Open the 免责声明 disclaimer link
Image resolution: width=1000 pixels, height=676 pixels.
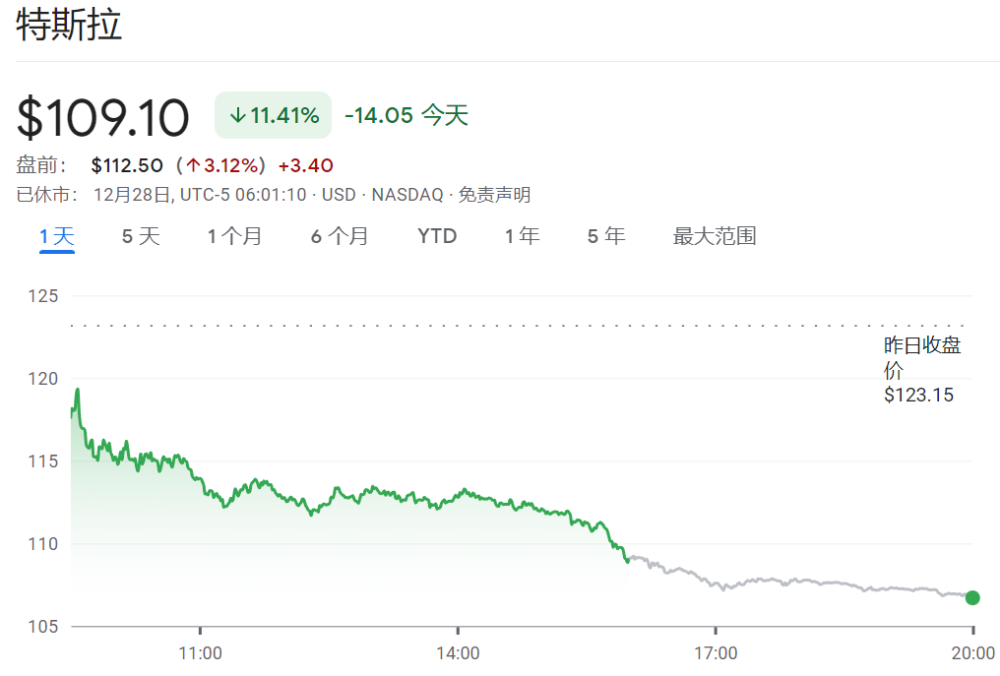[494, 195]
